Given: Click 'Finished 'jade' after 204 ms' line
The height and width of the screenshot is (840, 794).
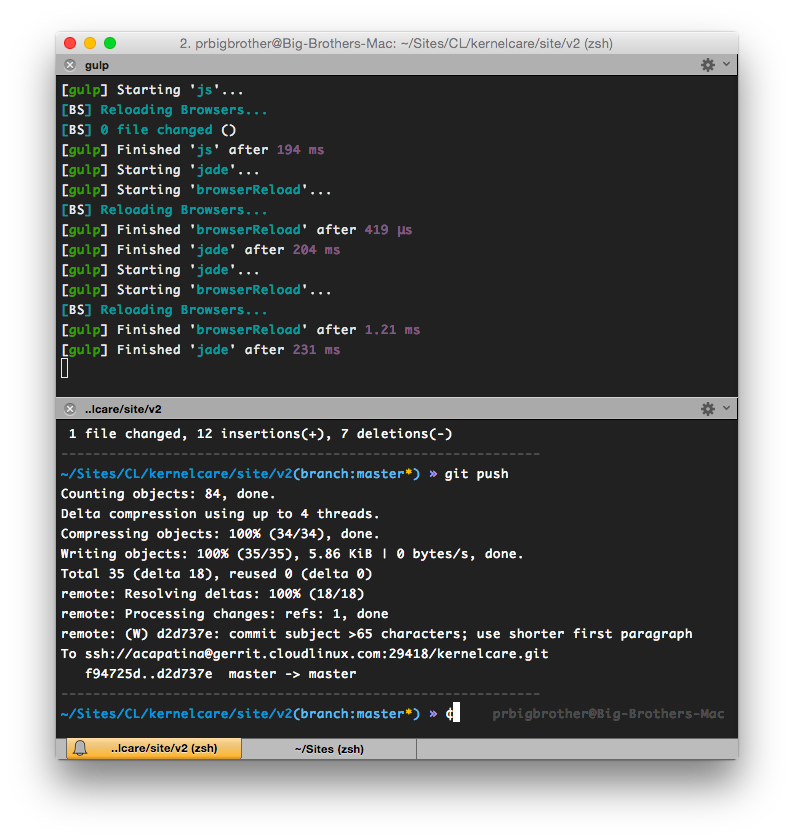Looking at the screenshot, I should [201, 250].
